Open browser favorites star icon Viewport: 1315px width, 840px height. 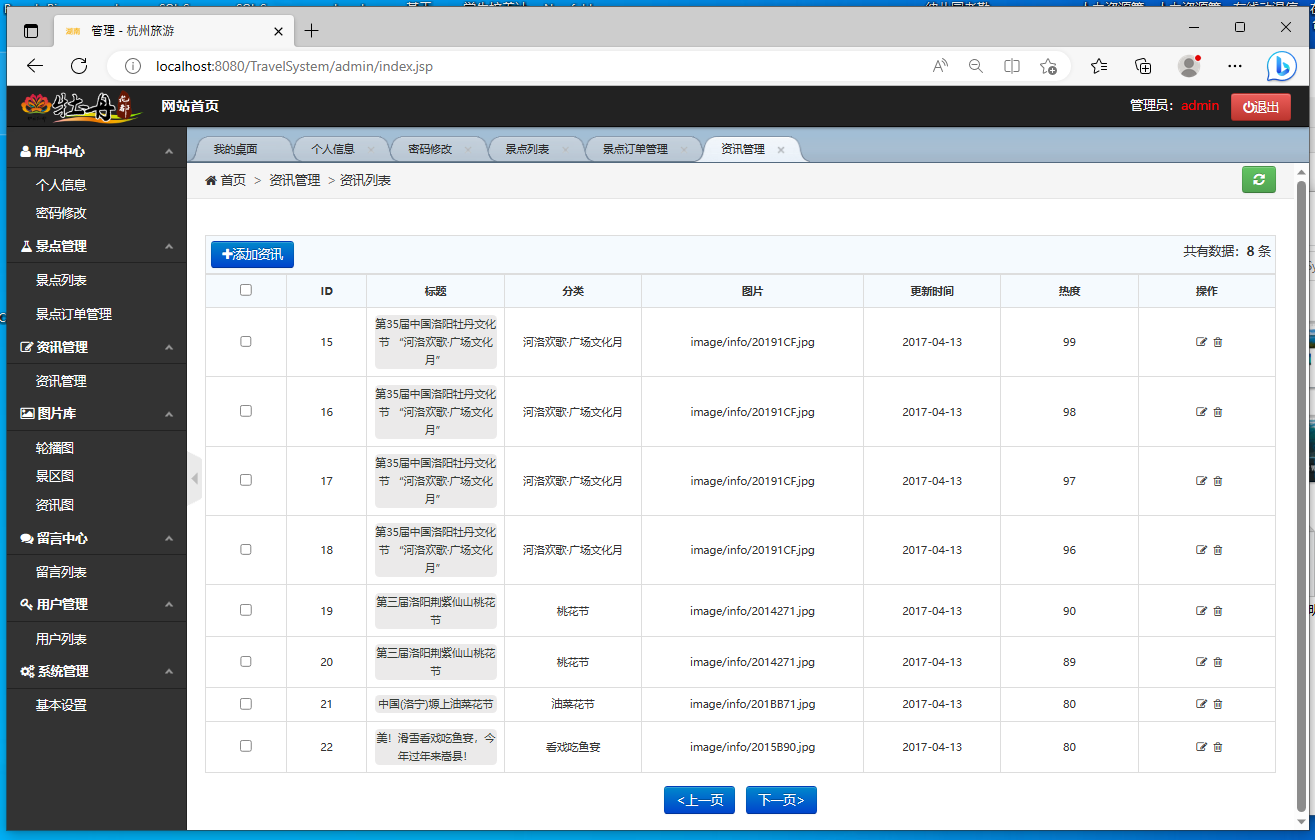[1099, 66]
